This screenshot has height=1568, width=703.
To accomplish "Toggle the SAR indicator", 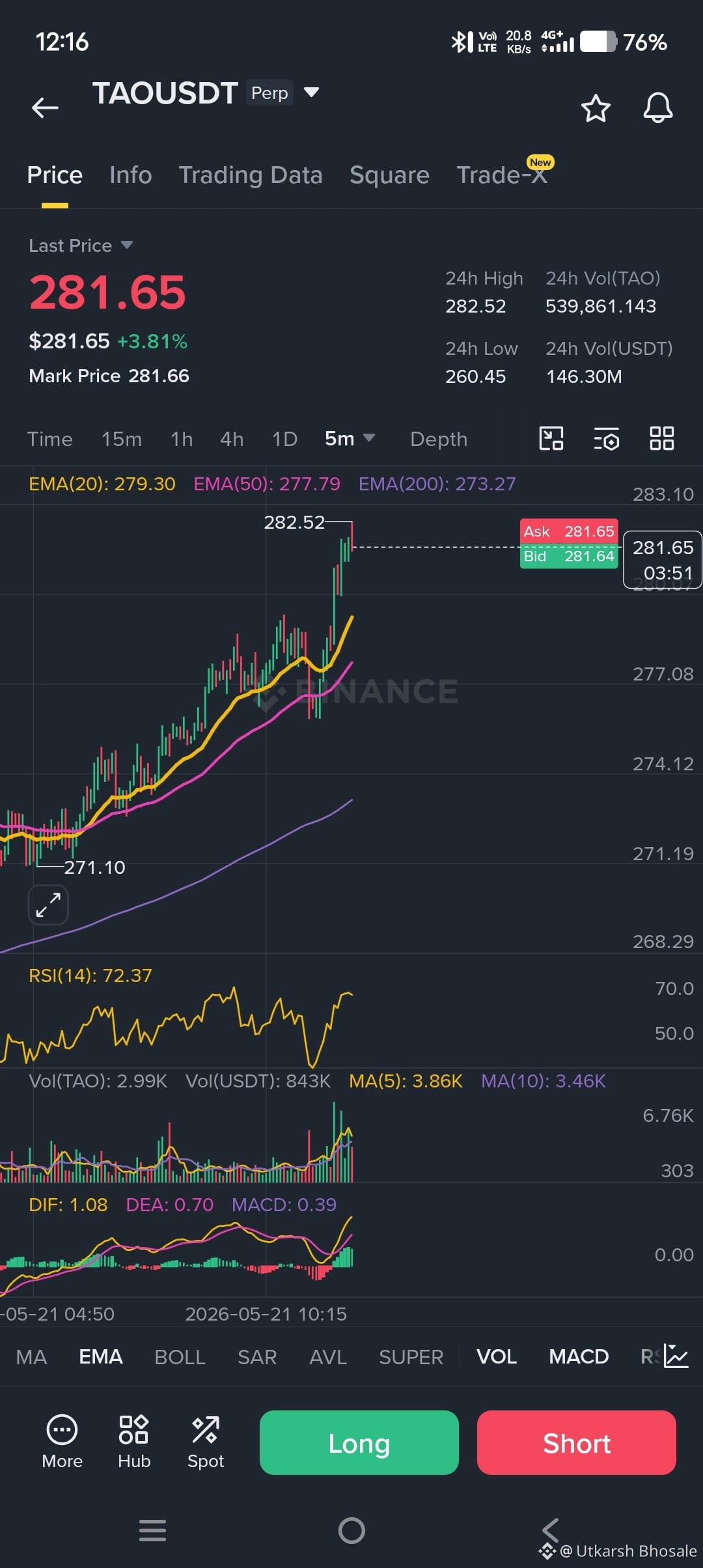I will click(257, 1357).
